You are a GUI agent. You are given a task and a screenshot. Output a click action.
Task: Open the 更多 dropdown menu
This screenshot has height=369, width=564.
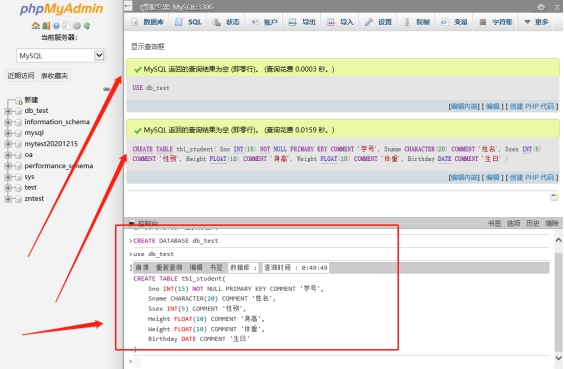click(536, 22)
